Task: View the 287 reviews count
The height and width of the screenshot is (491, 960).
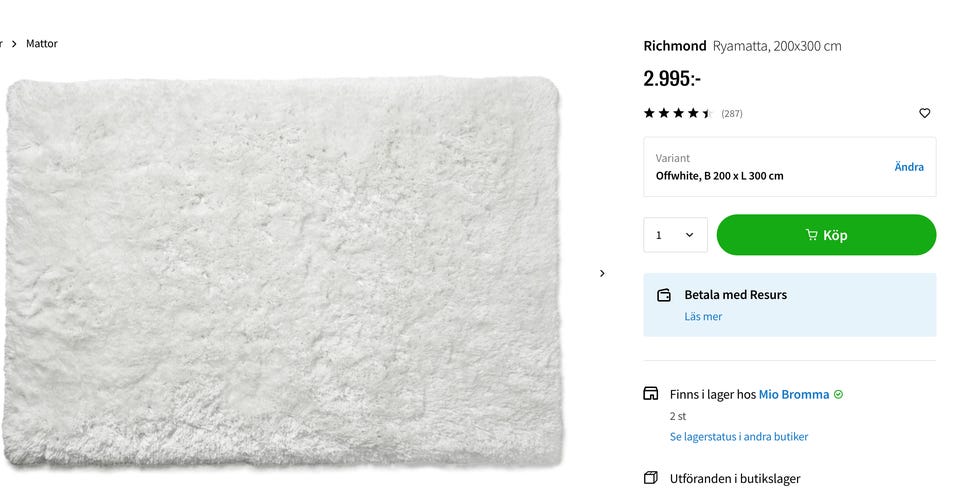Action: [732, 114]
